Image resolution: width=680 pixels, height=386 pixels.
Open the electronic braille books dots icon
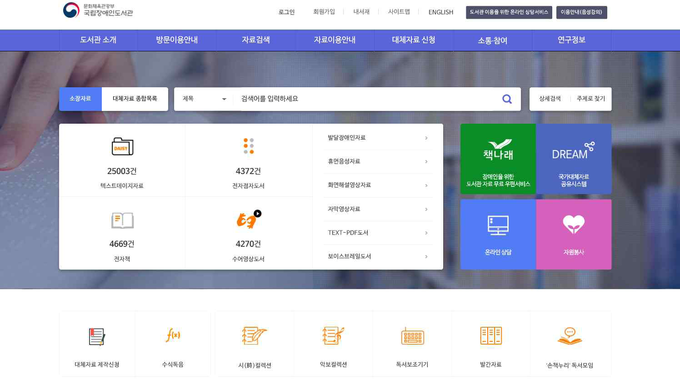[248, 146]
